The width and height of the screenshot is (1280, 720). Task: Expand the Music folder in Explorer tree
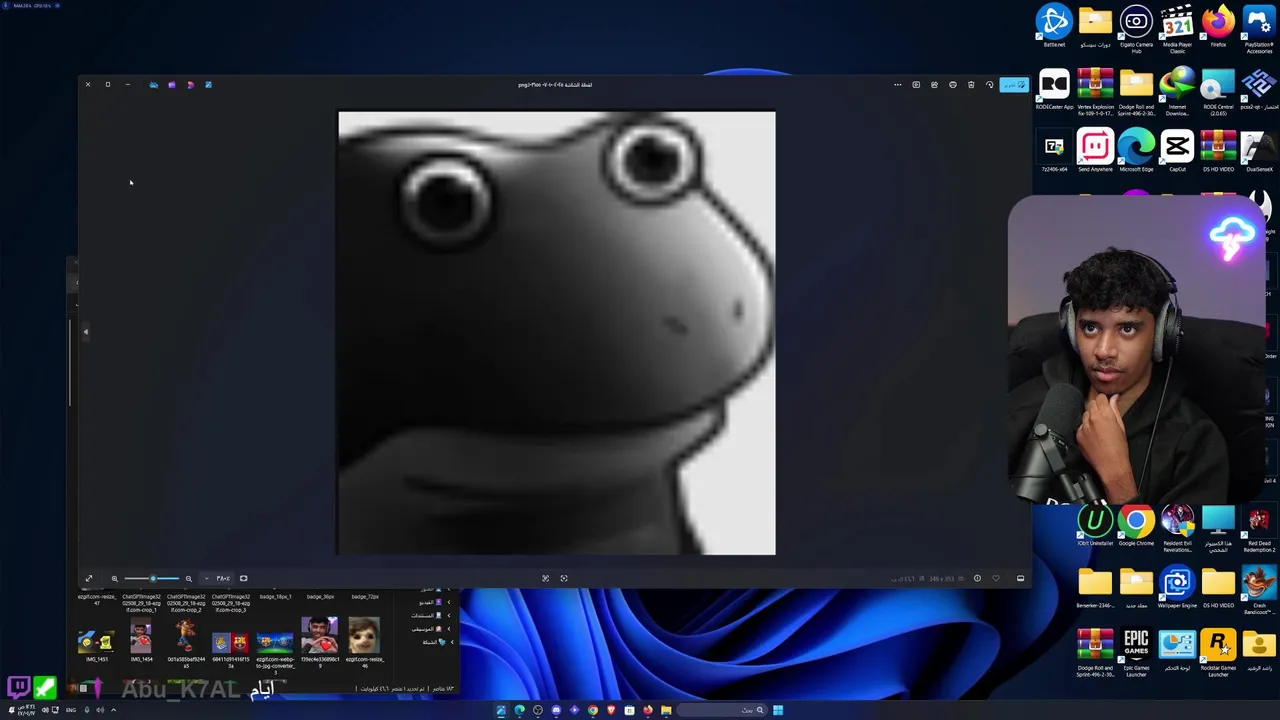pos(448,628)
